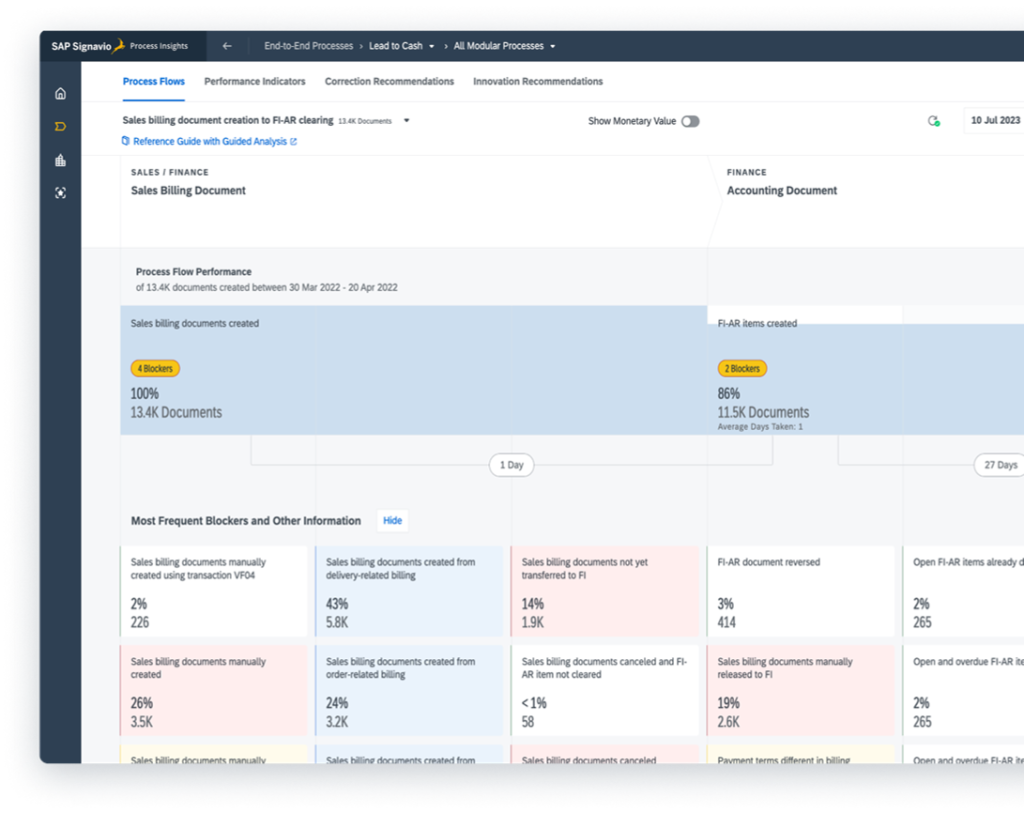The height and width of the screenshot is (813, 1024).
Task: Select the yellow Process Insights sidebar icon
Action: (60, 126)
